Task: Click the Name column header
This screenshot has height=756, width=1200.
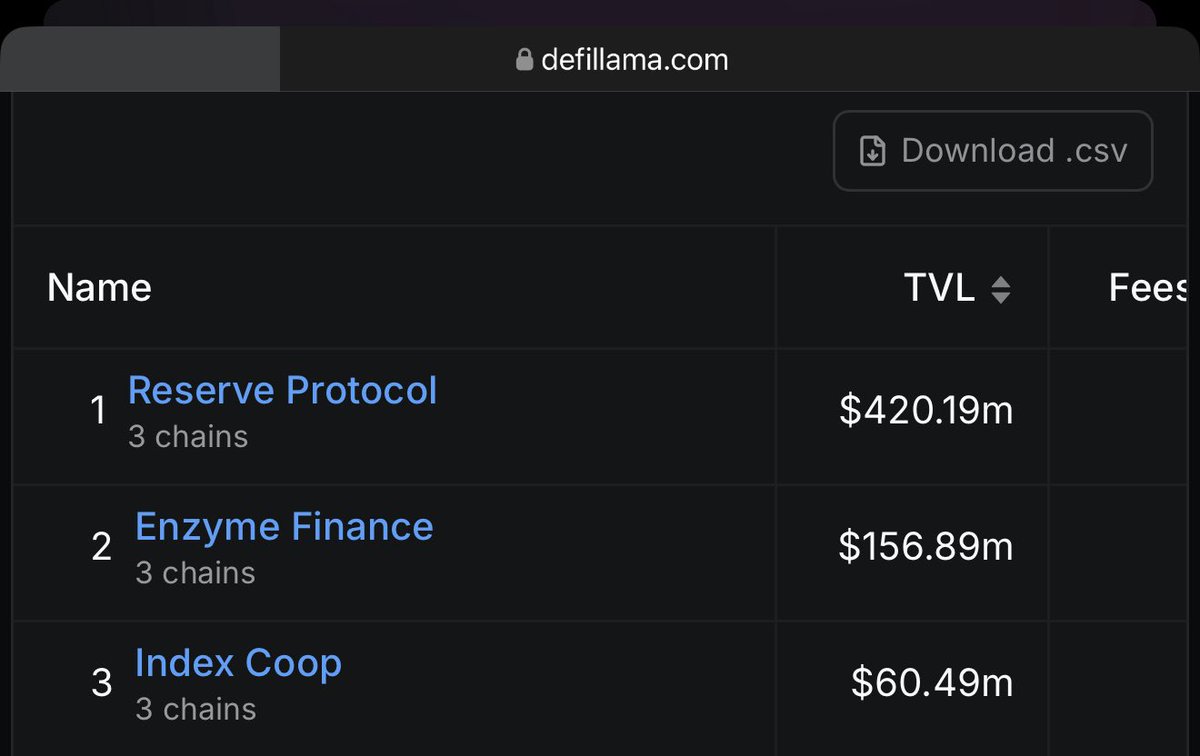Action: (x=100, y=288)
